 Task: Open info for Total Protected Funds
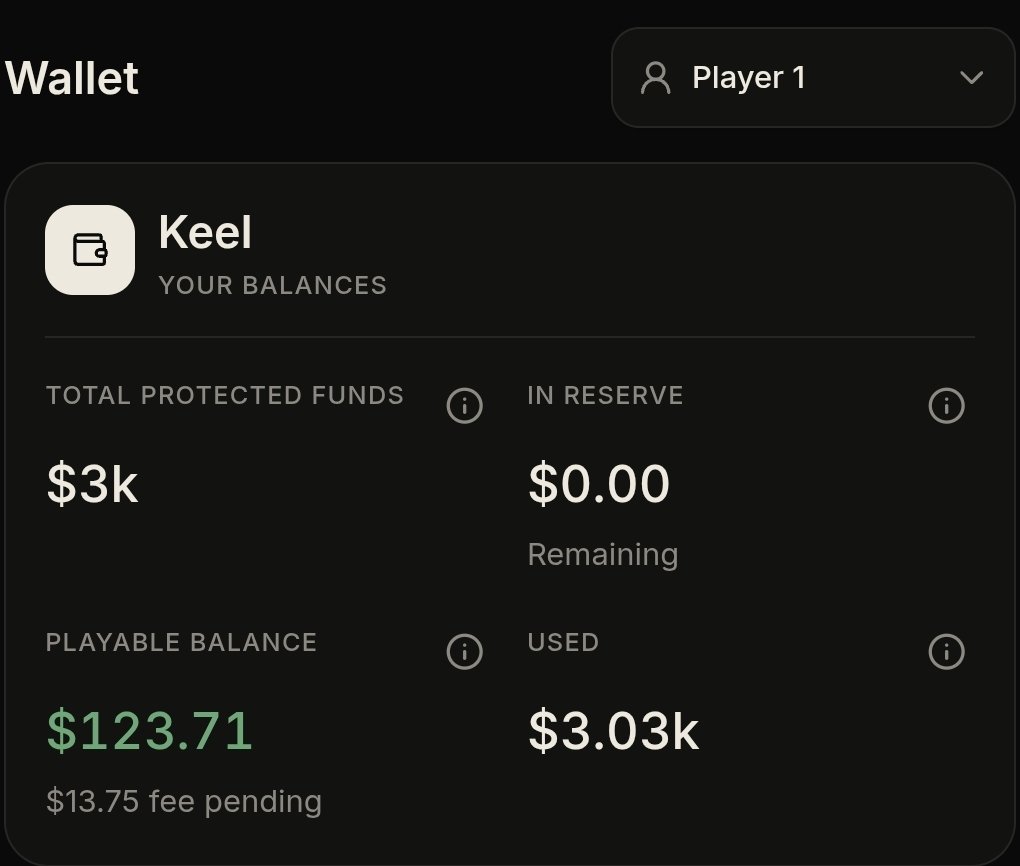pyautogui.click(x=464, y=406)
